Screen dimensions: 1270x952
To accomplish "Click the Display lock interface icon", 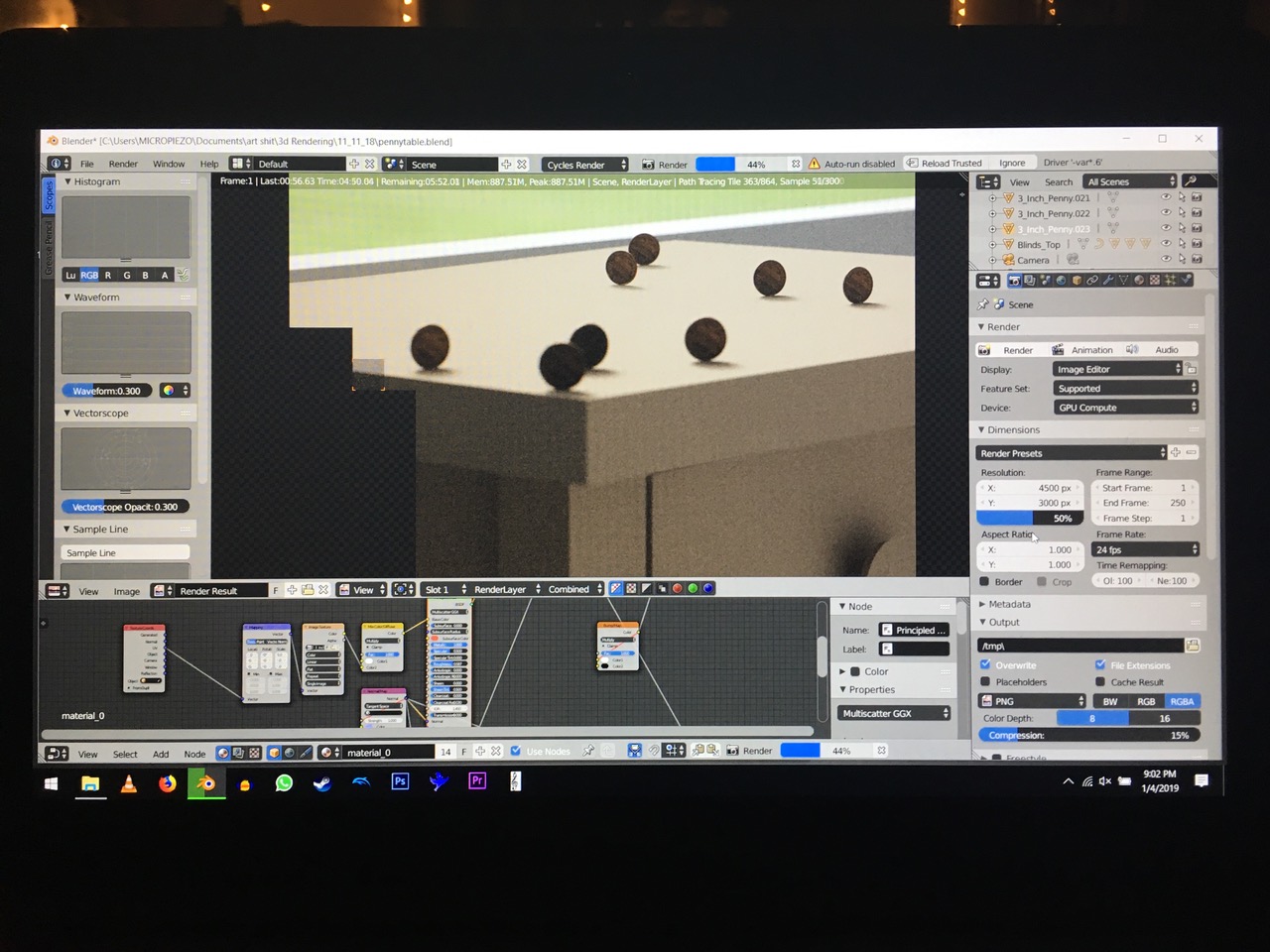I will click(x=1192, y=369).
